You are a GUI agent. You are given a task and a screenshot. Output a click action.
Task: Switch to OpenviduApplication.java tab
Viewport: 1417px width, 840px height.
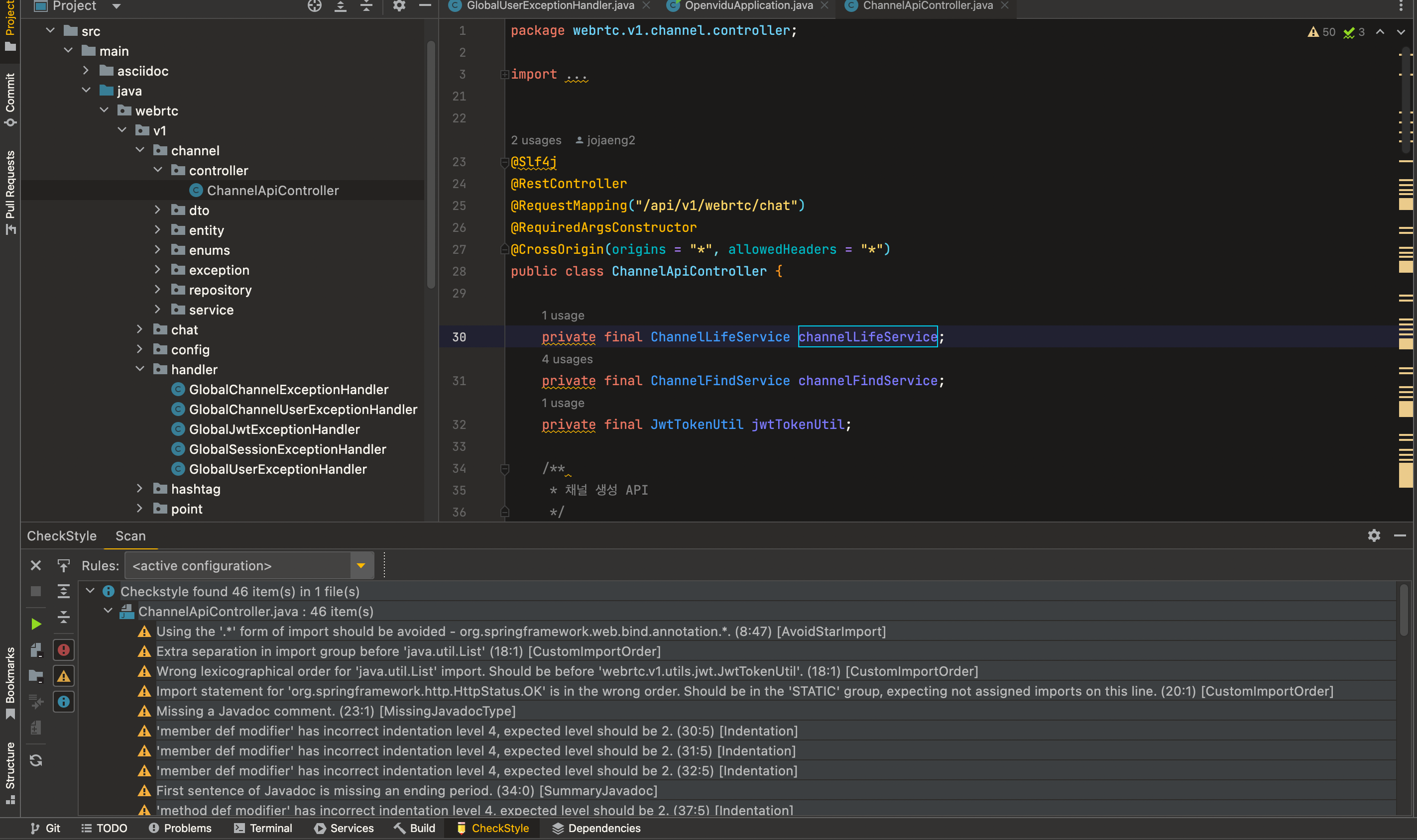point(748,6)
